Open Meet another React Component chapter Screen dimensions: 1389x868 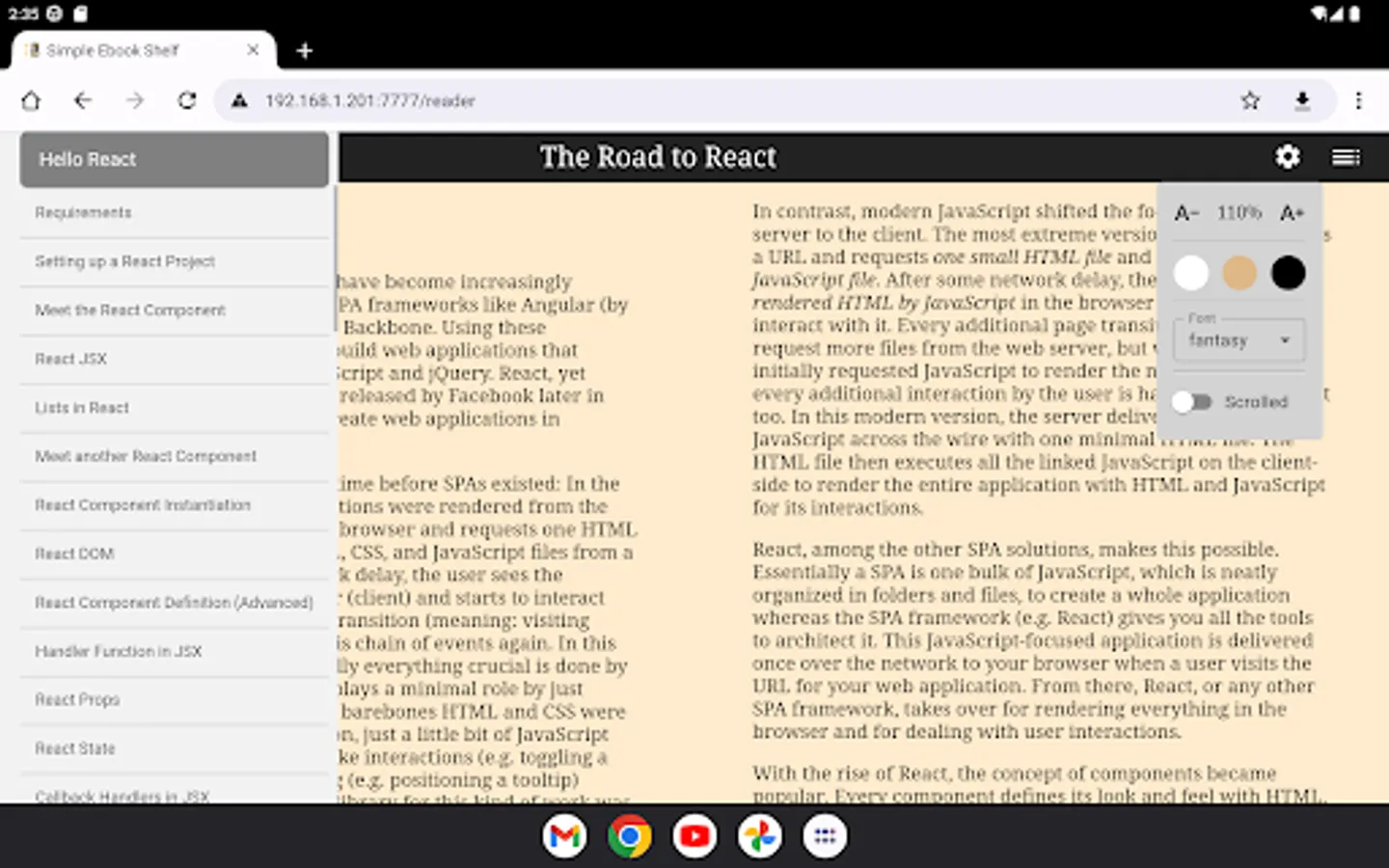tap(175, 456)
